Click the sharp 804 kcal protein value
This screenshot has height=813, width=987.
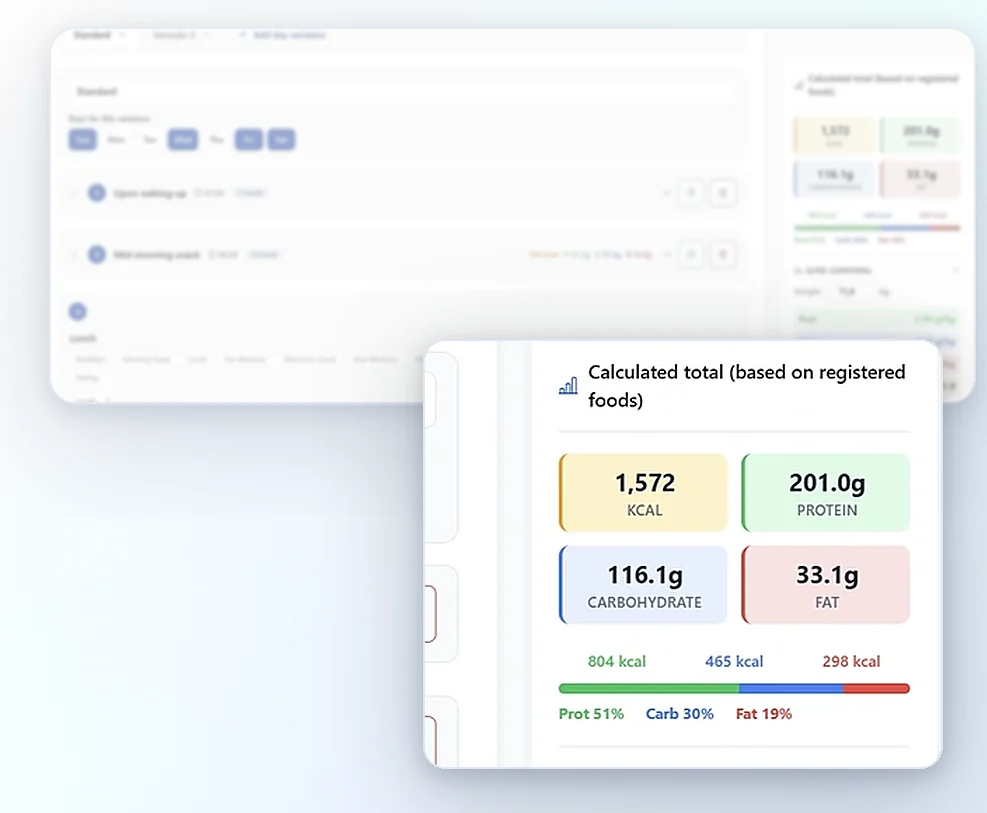[617, 661]
